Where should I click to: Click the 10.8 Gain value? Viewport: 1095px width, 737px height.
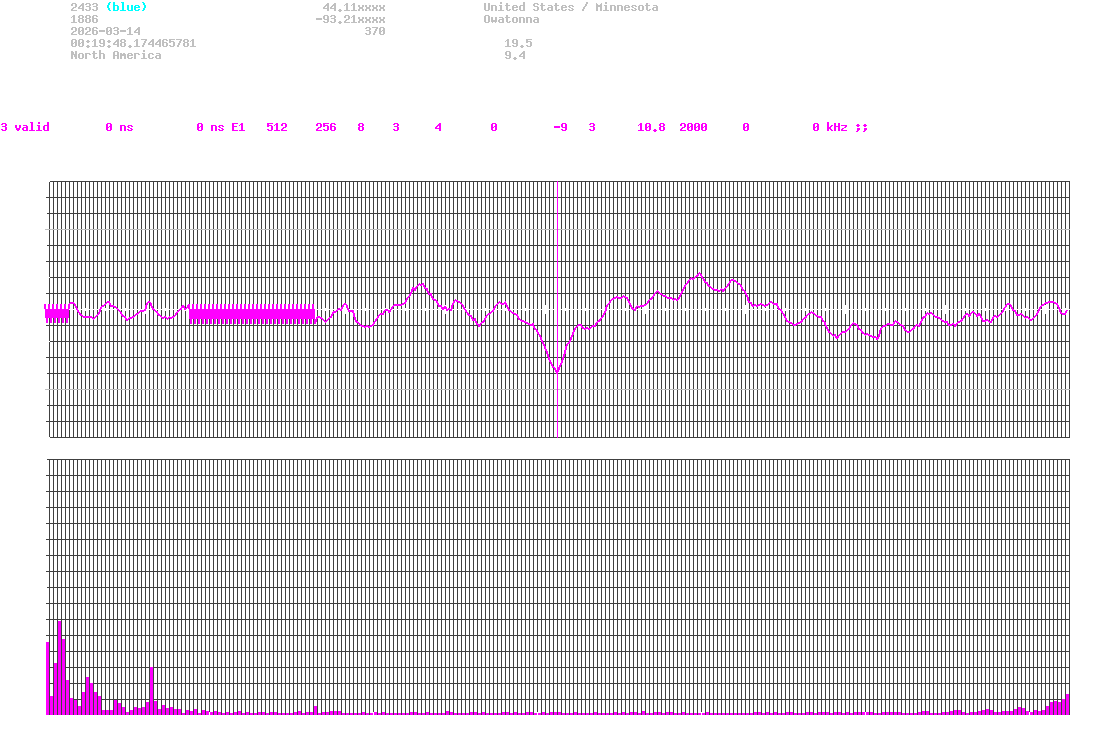click(650, 127)
